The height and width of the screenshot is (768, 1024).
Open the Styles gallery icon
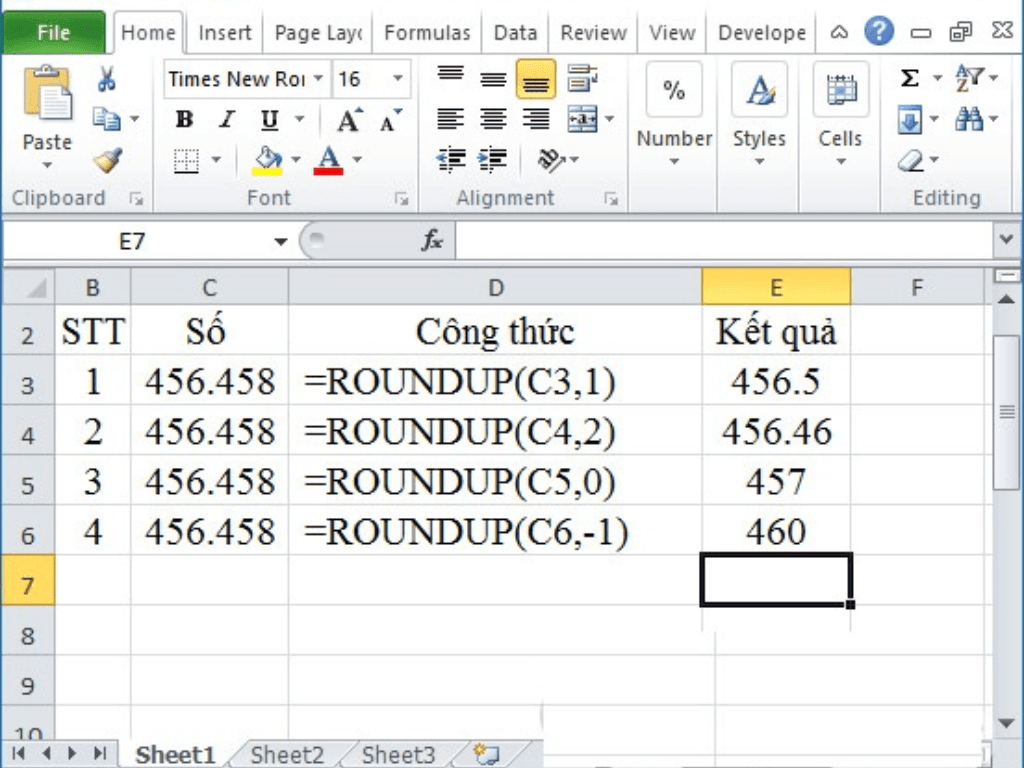[x=759, y=91]
